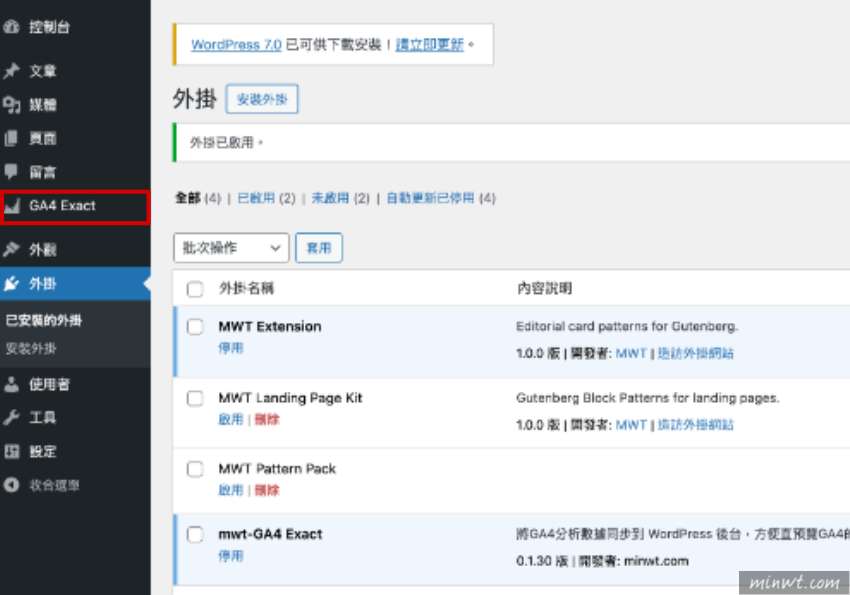Open the 控制台 menu item

(x=49, y=27)
